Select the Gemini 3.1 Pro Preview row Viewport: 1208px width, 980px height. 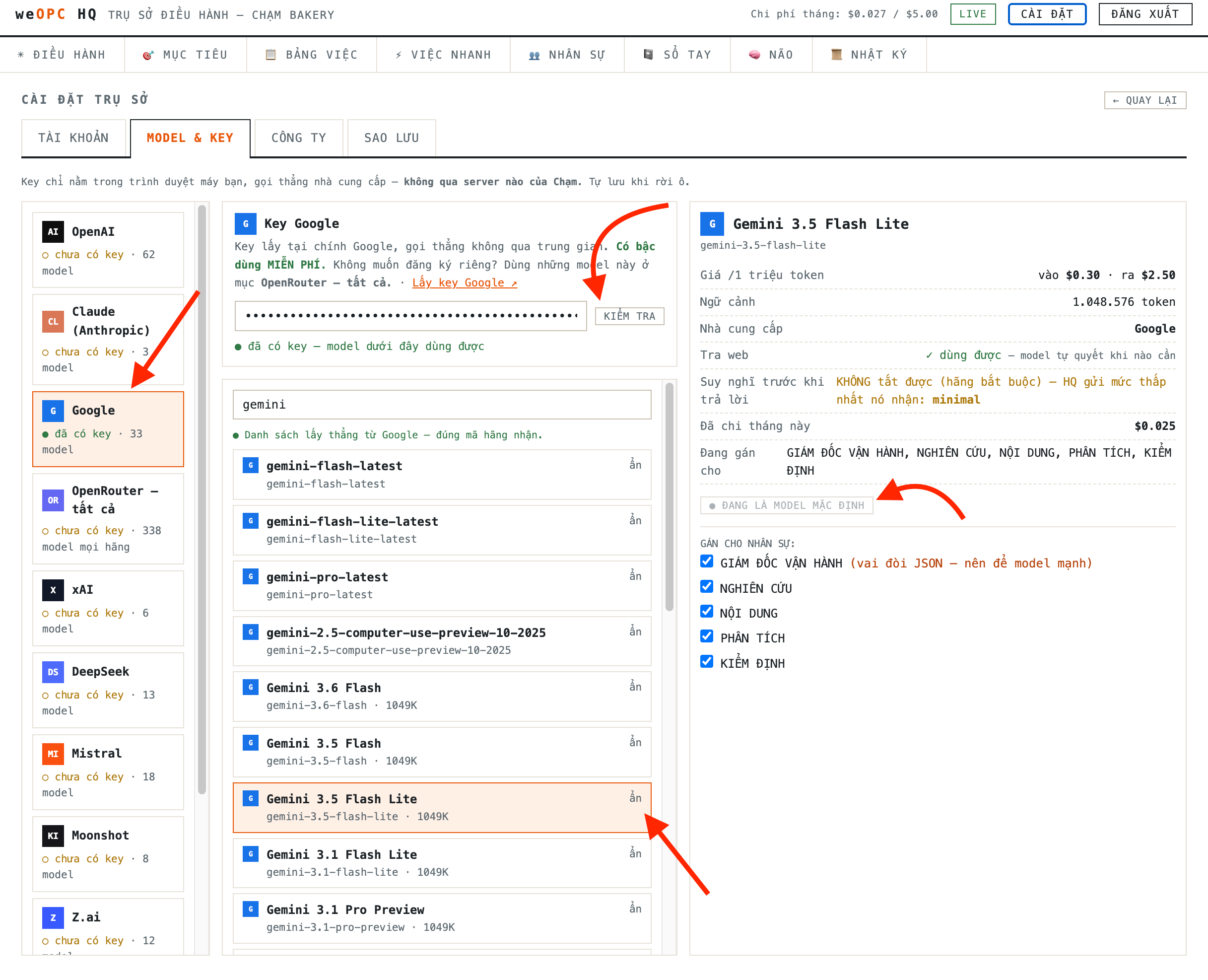[442, 918]
